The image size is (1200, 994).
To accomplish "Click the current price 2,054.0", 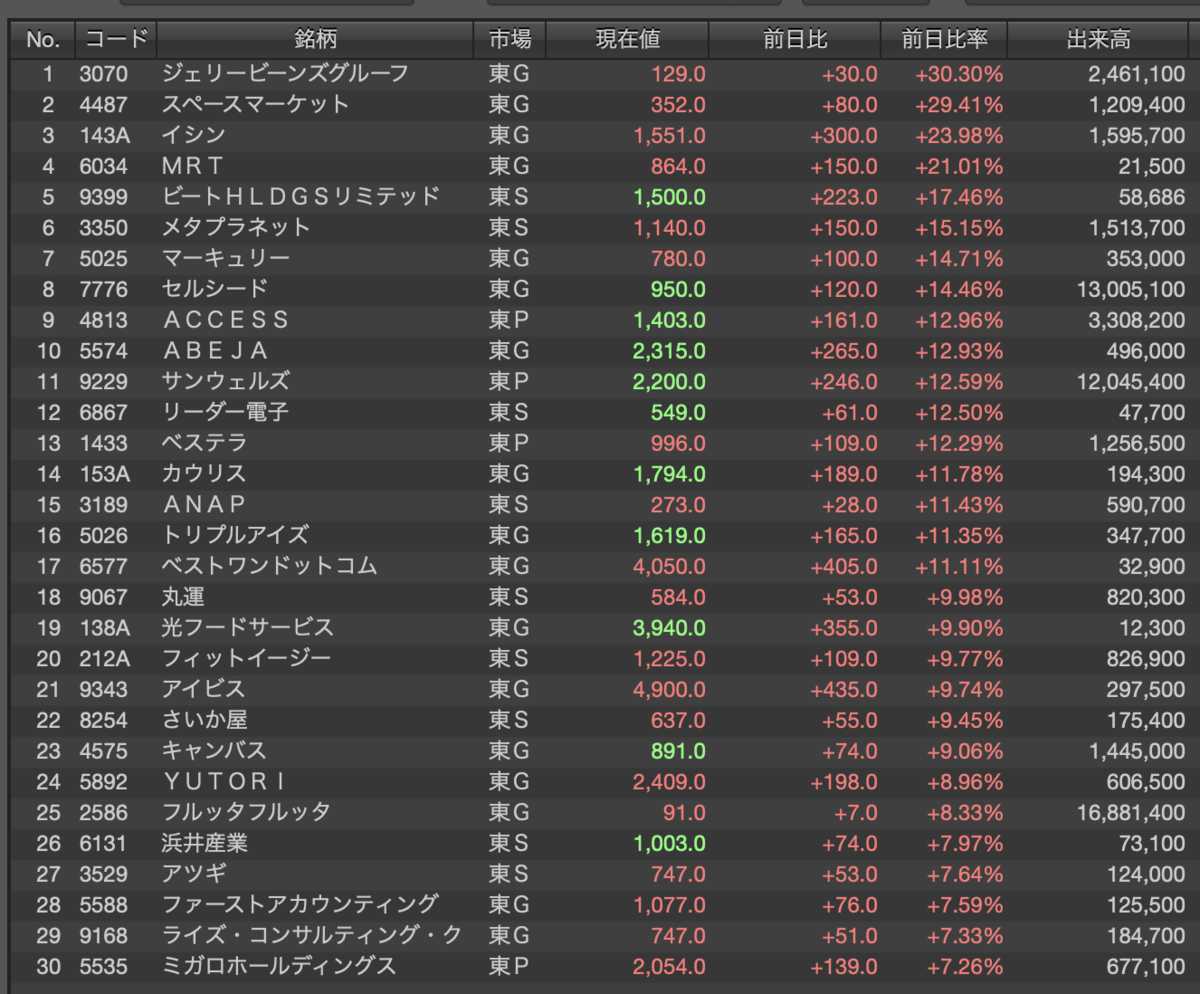I will point(669,966).
